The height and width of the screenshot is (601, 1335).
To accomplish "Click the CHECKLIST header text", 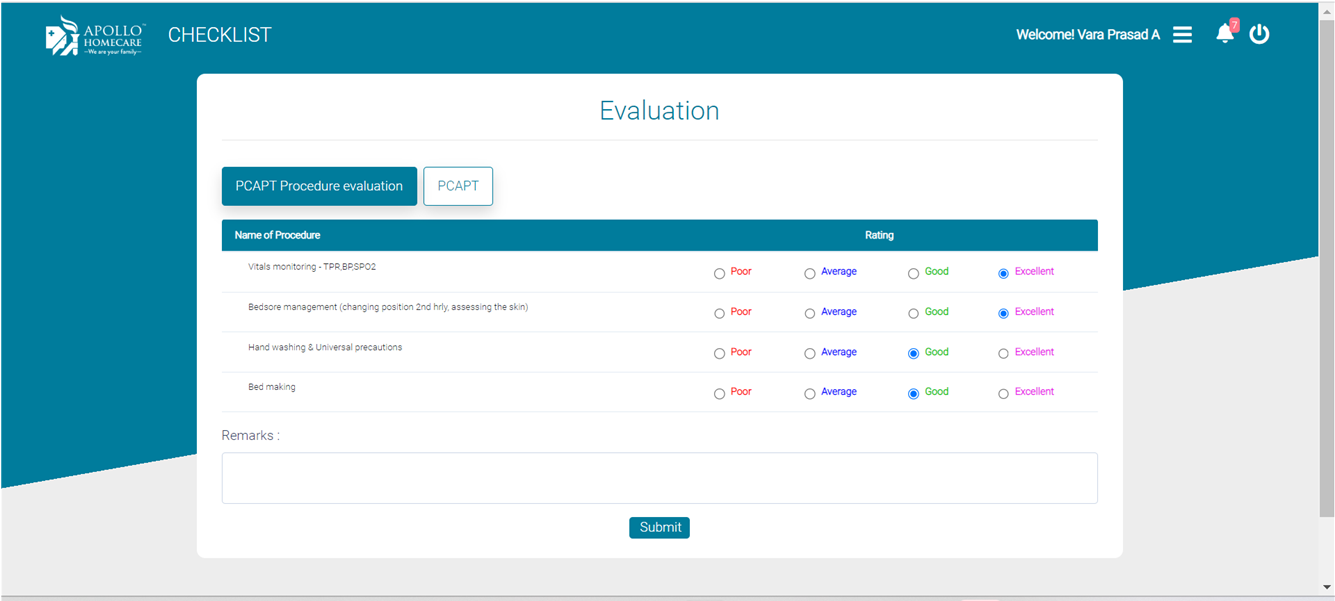I will (220, 33).
